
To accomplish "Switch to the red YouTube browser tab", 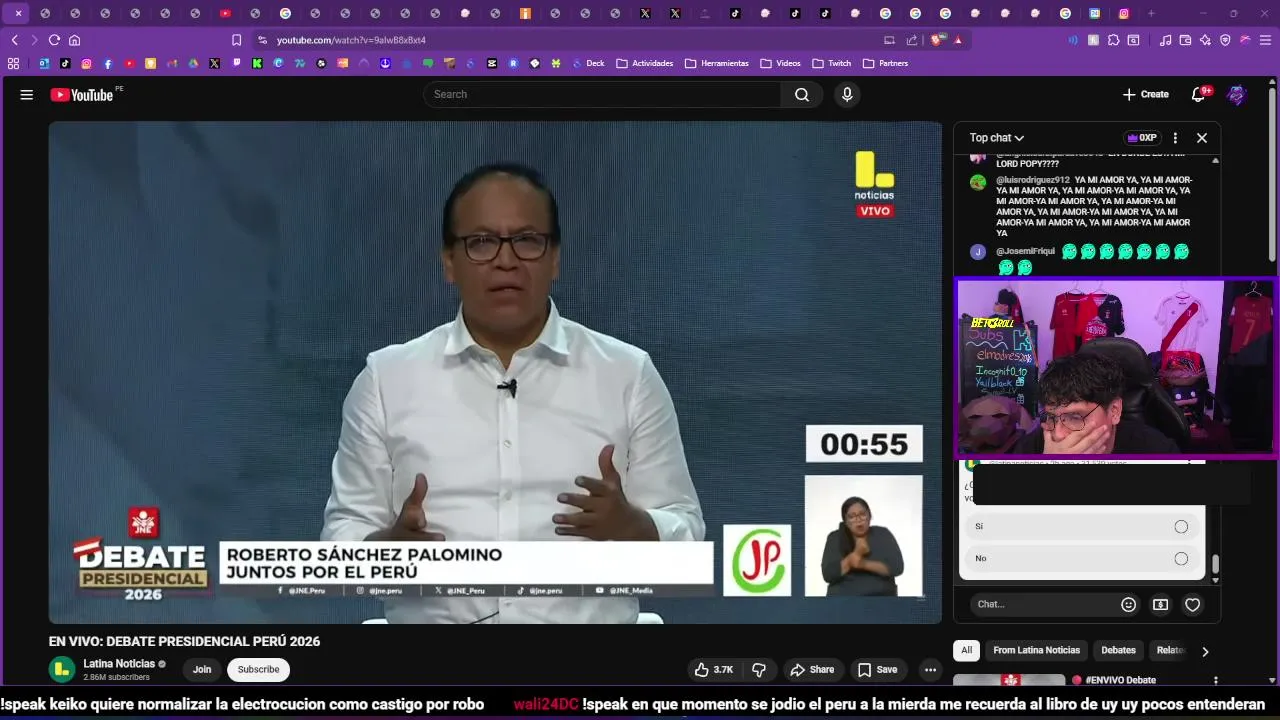I will tap(225, 13).
